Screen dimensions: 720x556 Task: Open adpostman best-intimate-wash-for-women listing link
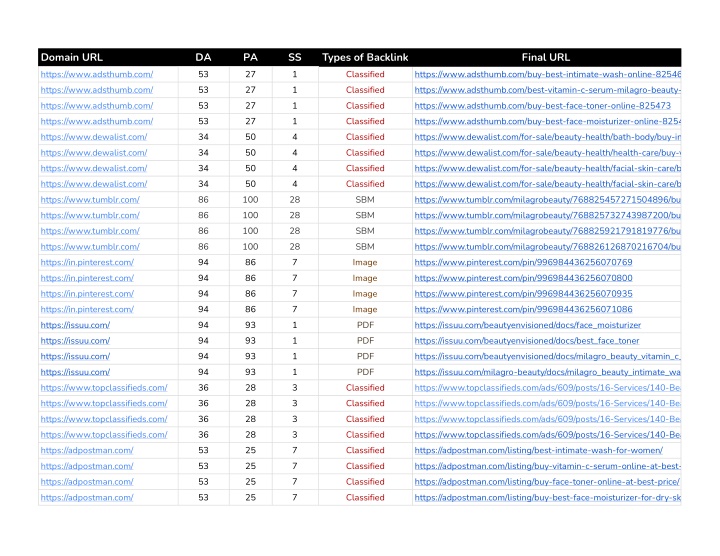coord(538,450)
